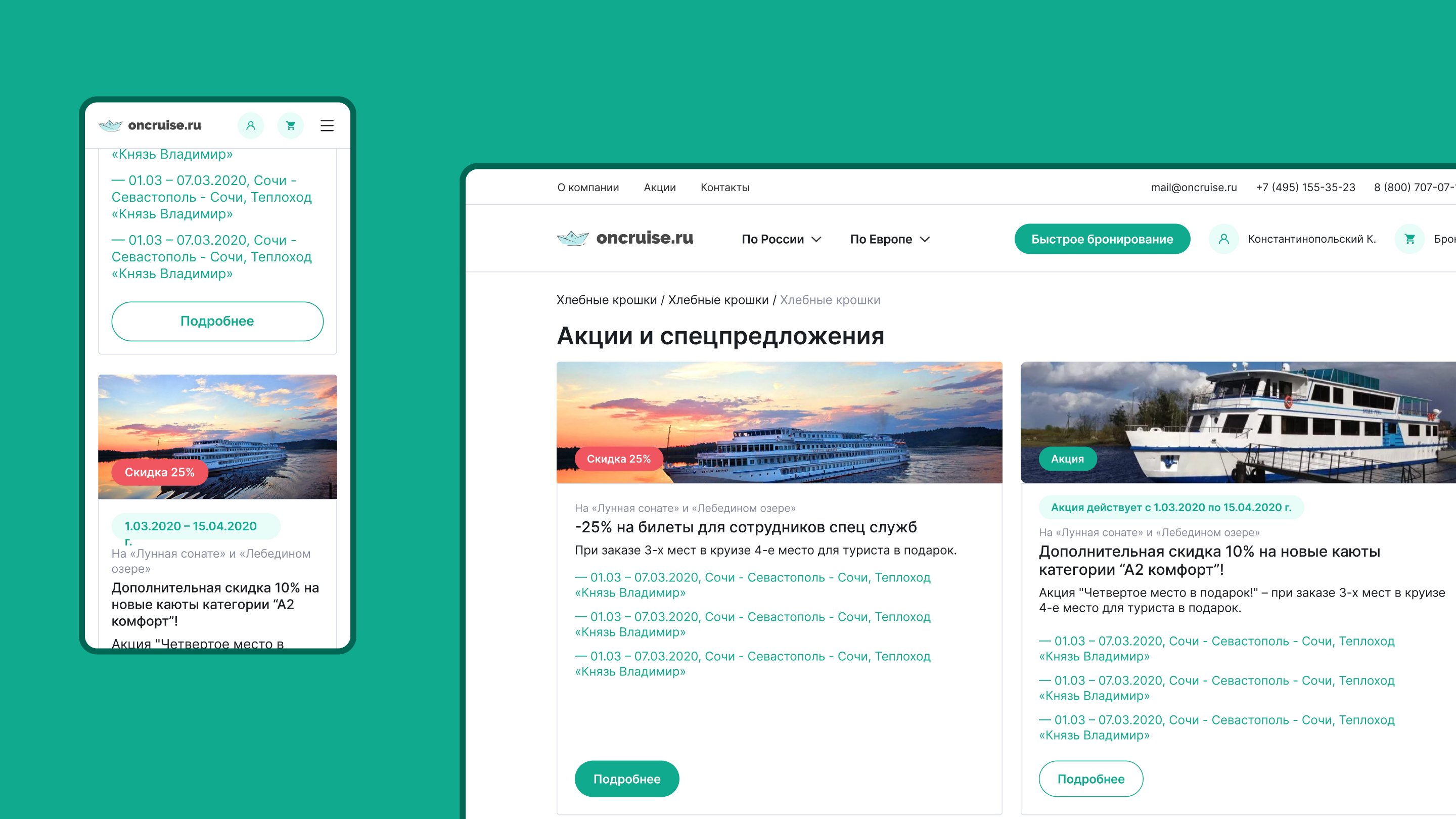The width and height of the screenshot is (1456, 819).
Task: Click phone number +7 (495) 155-35-23
Action: [1306, 187]
